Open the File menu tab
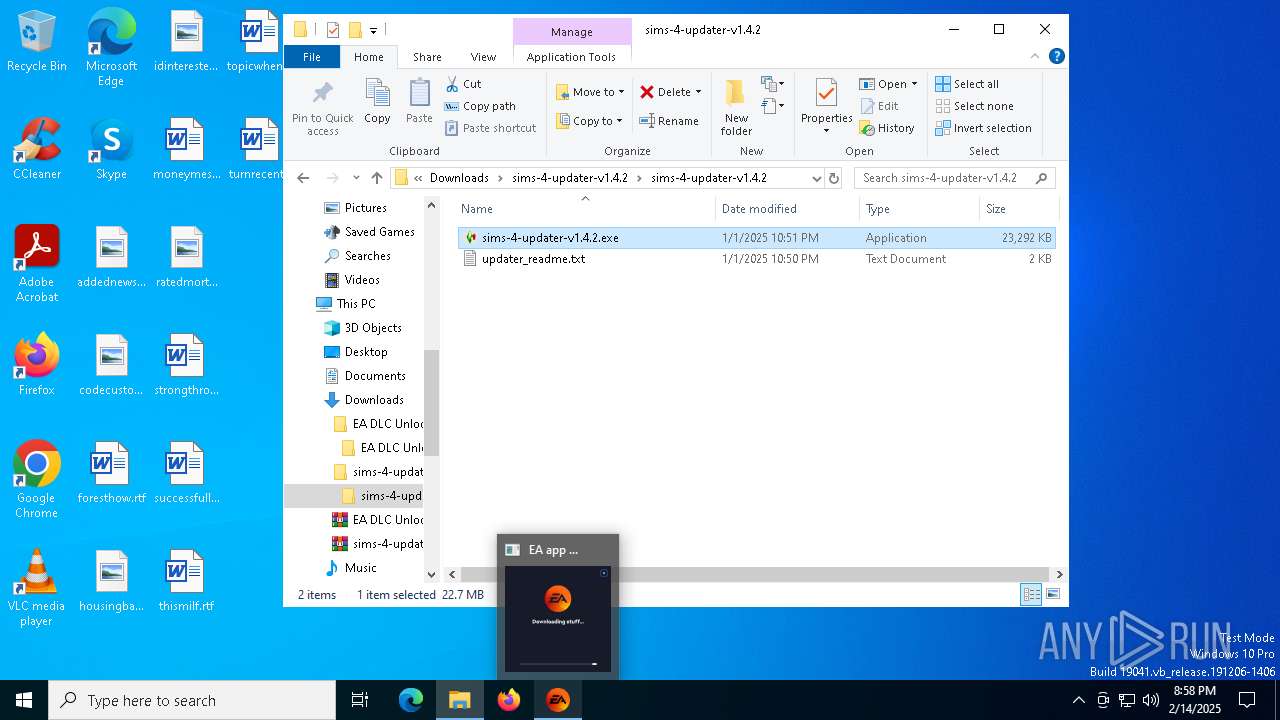This screenshot has height=720, width=1280. (312, 57)
